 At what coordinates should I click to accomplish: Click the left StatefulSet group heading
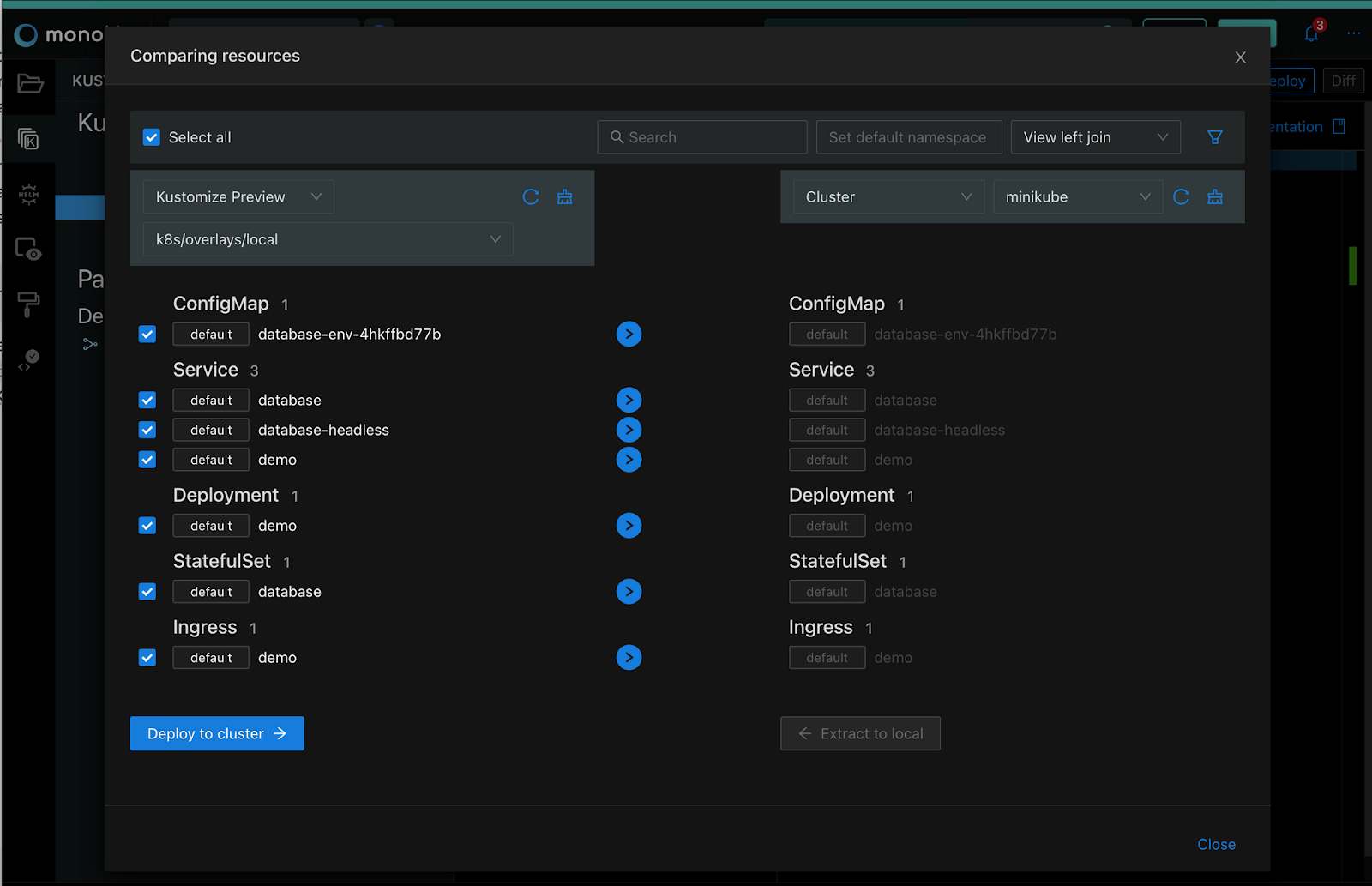click(x=221, y=561)
